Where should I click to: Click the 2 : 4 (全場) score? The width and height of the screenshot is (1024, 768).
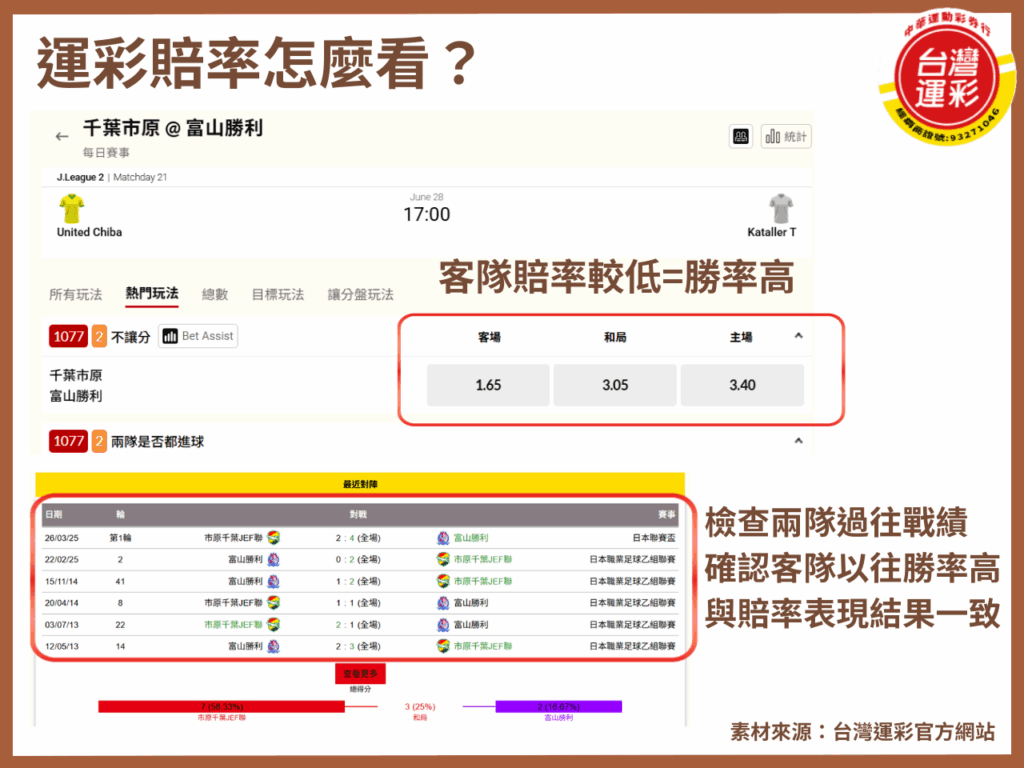pyautogui.click(x=358, y=538)
